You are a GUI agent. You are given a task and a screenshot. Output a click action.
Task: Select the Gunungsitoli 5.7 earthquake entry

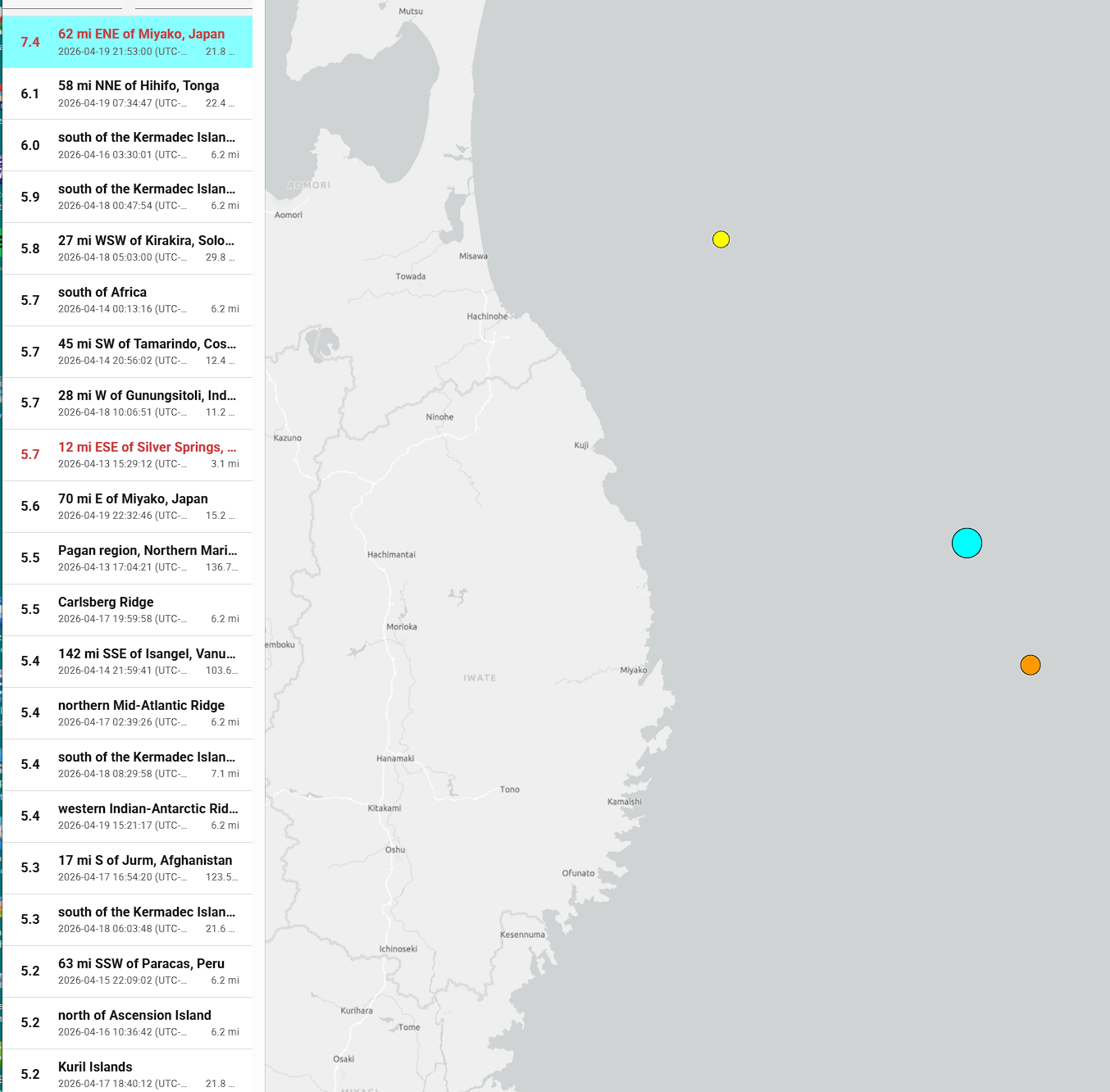point(146,396)
